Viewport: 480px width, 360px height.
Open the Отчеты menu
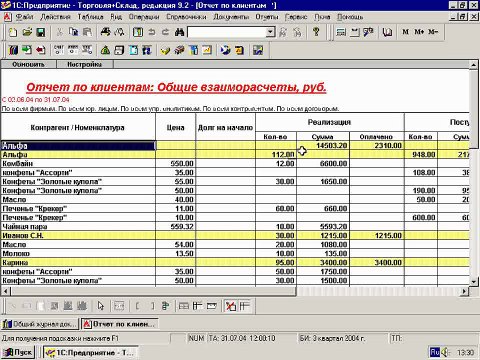click(x=267, y=17)
